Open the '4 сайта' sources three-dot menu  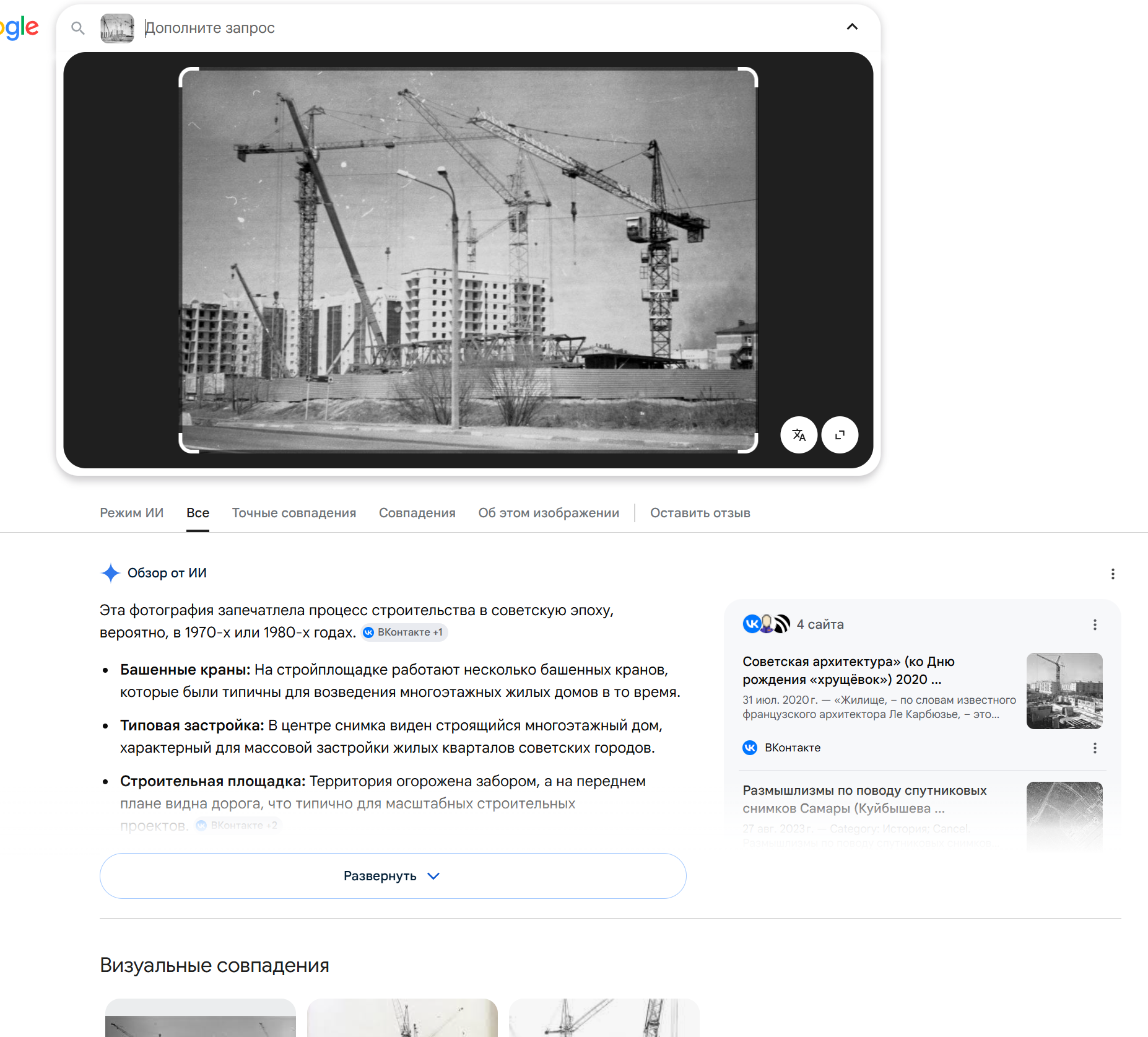click(1095, 624)
